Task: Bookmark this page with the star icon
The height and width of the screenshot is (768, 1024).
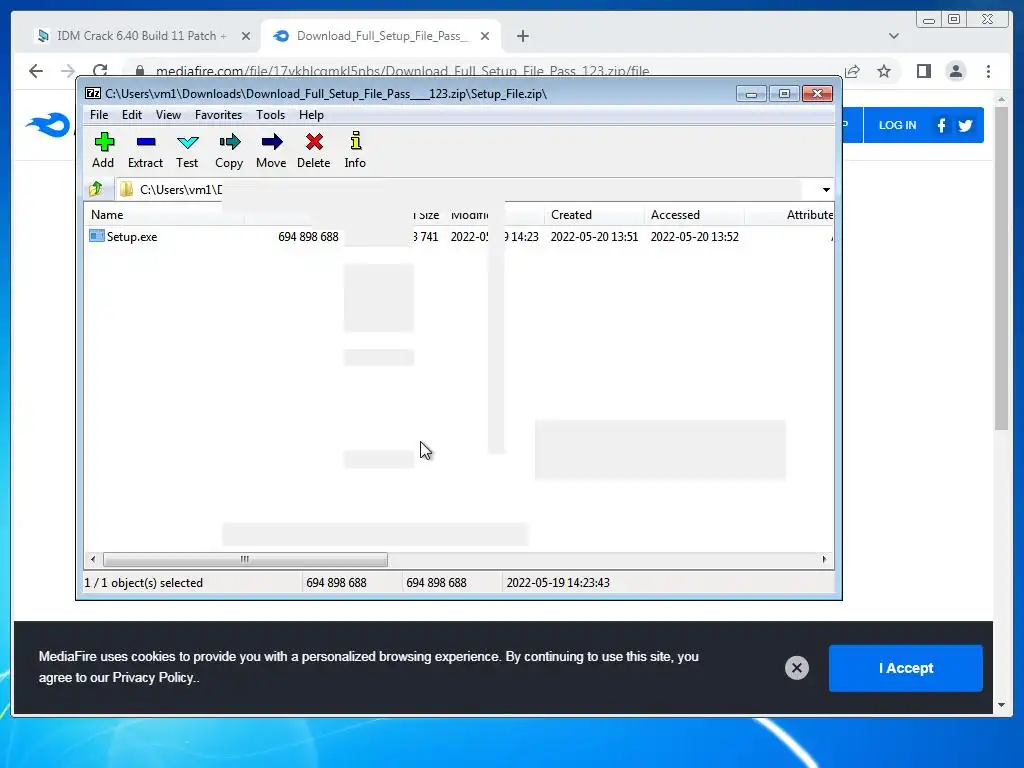Action: pyautogui.click(x=884, y=71)
